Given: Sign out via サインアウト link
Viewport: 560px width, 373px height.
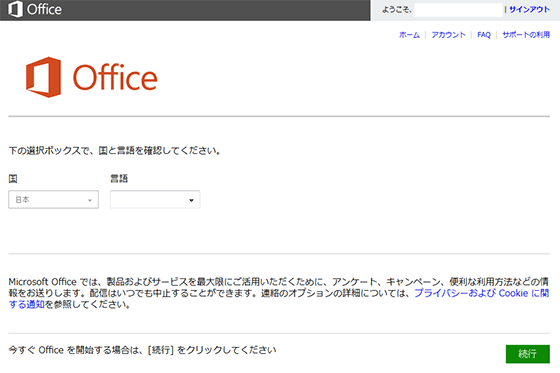Looking at the screenshot, I should click(x=529, y=10).
